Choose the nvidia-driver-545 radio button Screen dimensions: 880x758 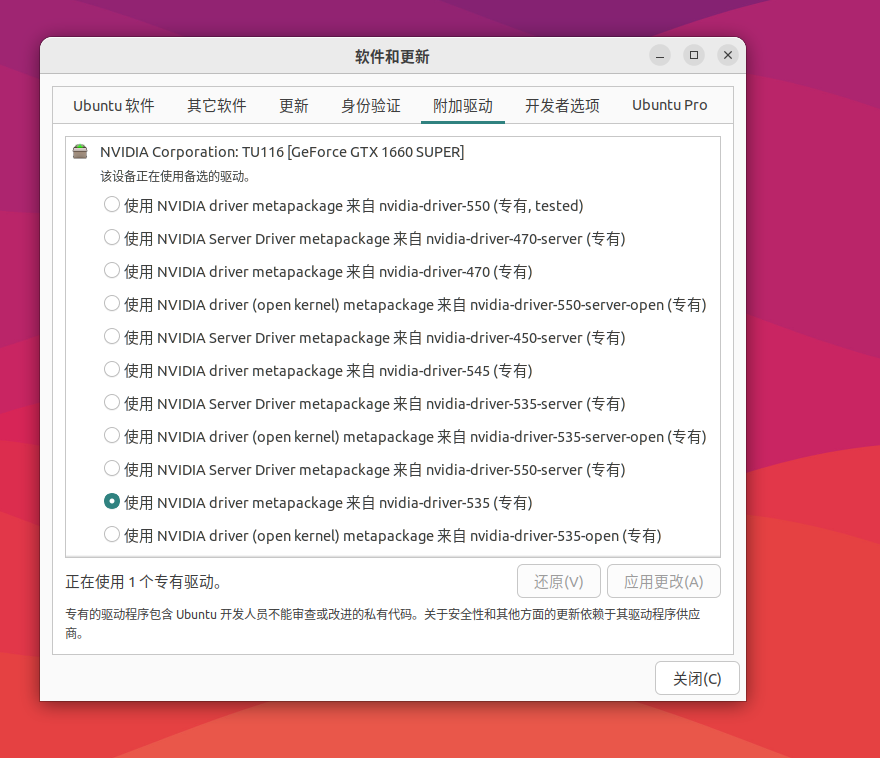112,370
